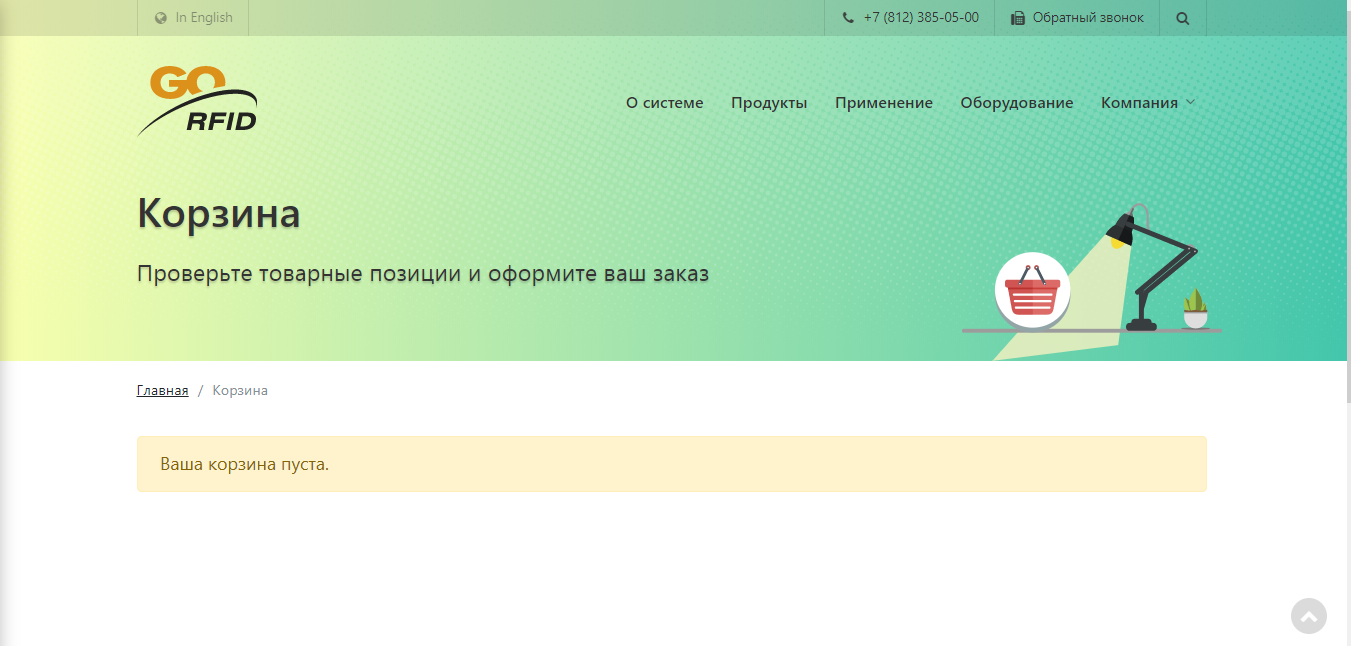
Task: Click the chevron next to Компания
Action: (x=1190, y=102)
